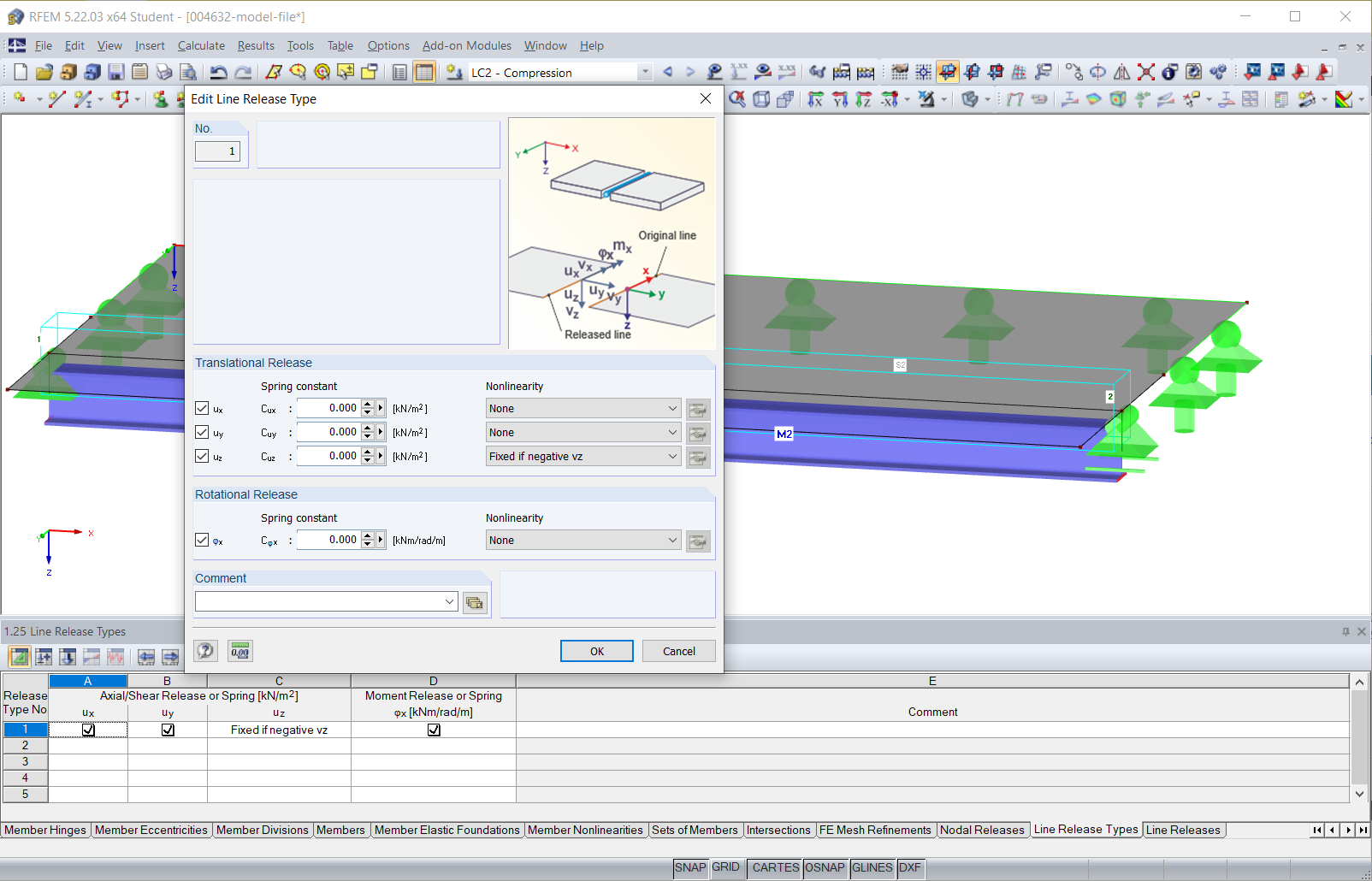Open the Cuy spring constant arrow menu

click(x=381, y=432)
